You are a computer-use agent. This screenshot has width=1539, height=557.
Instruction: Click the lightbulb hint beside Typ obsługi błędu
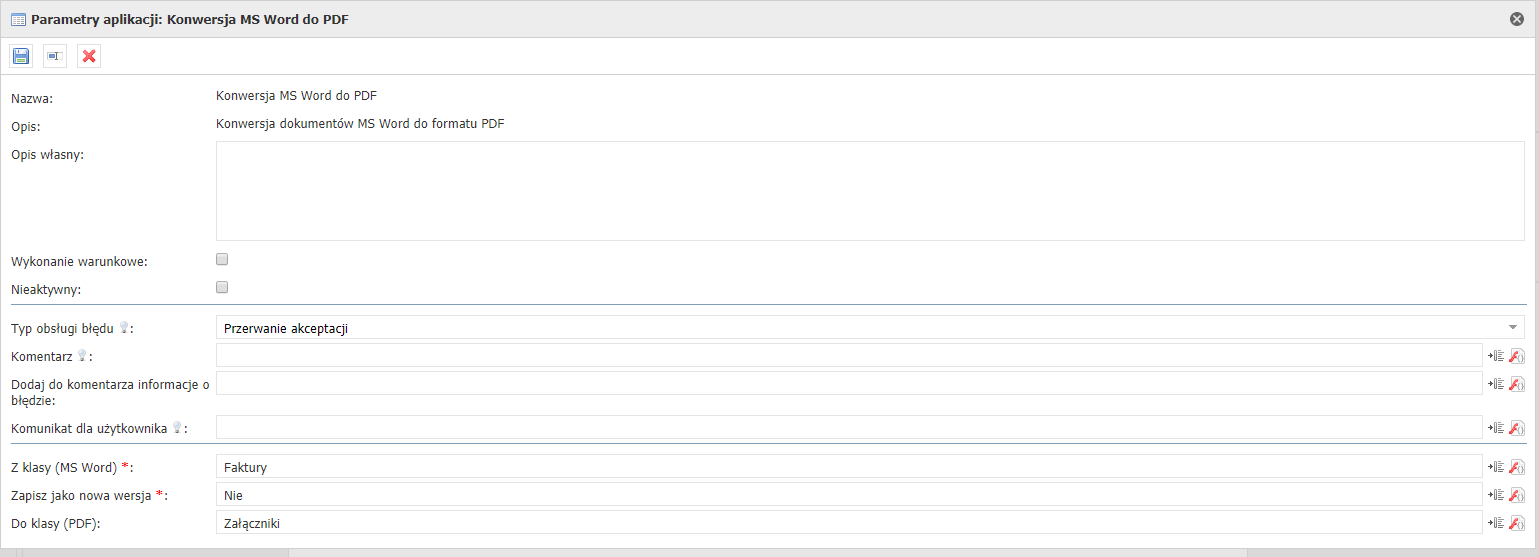tap(124, 327)
